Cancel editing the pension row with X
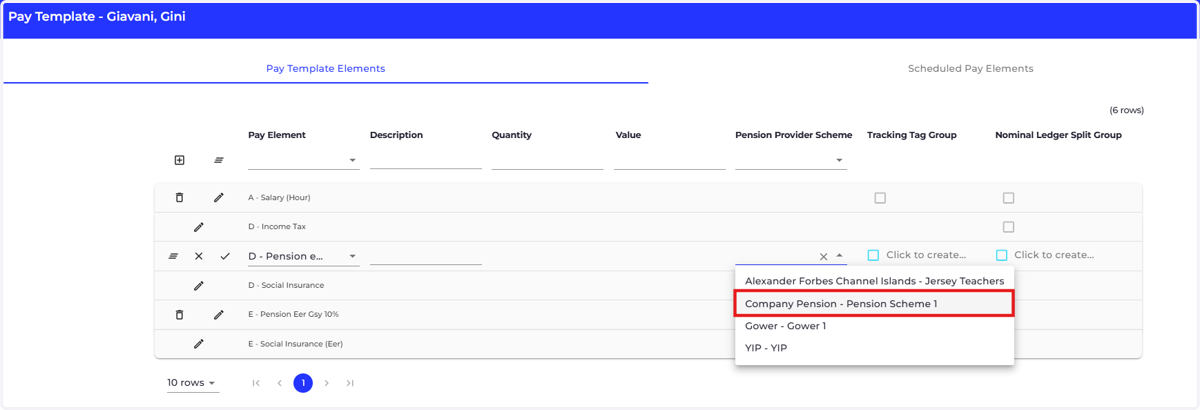Screen dimensions: 1200x410 click(199, 256)
